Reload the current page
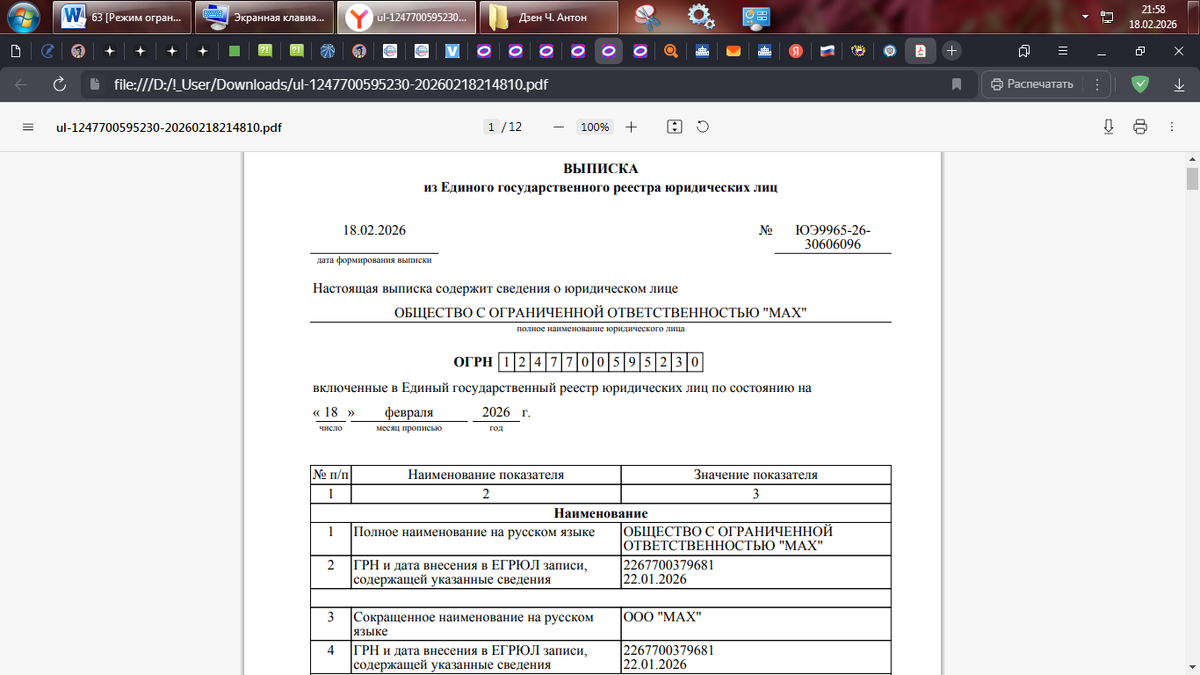Image resolution: width=1200 pixels, height=675 pixels. pos(60,84)
